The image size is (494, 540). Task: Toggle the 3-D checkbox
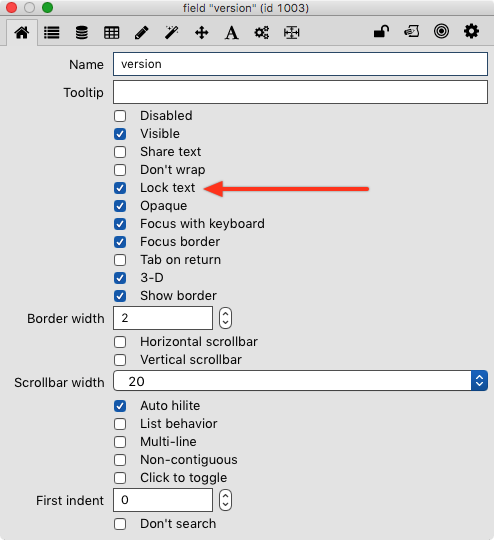(120, 278)
